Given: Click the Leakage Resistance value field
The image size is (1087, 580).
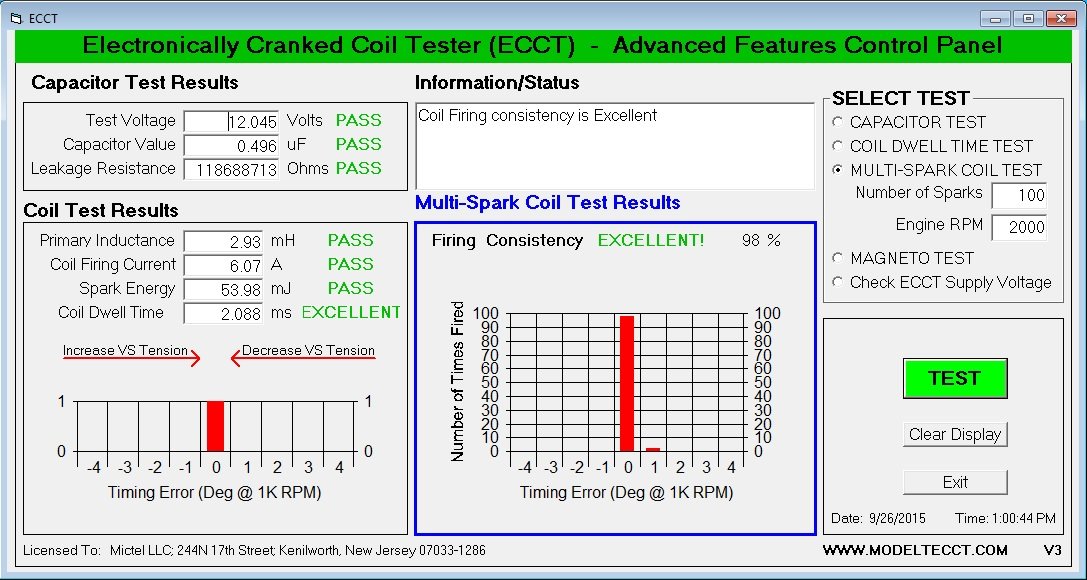Looking at the screenshot, I should [x=232, y=169].
